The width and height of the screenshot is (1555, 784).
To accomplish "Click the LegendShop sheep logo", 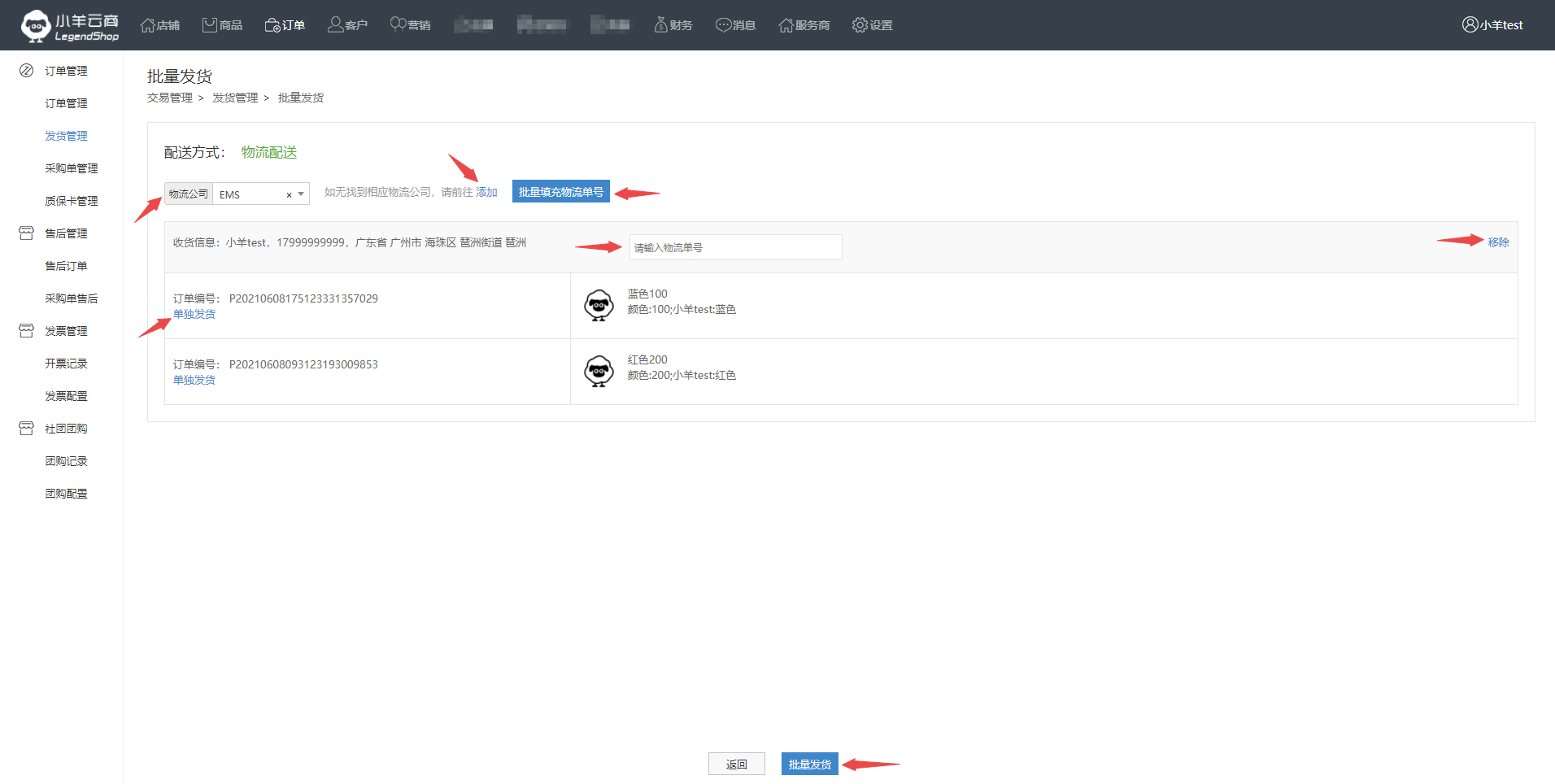I will click(37, 25).
